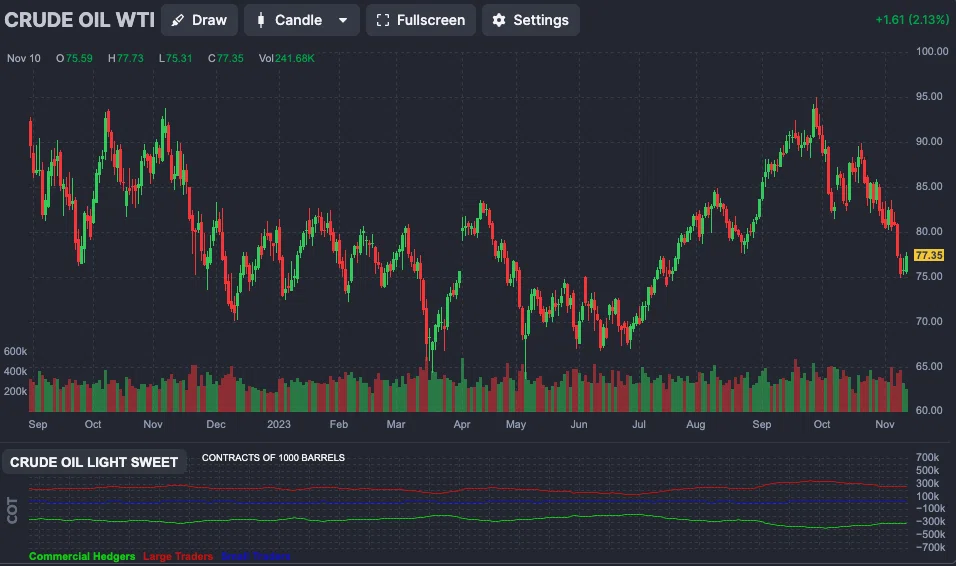
Task: Click the vertical COT panel label
Action: coord(12,510)
